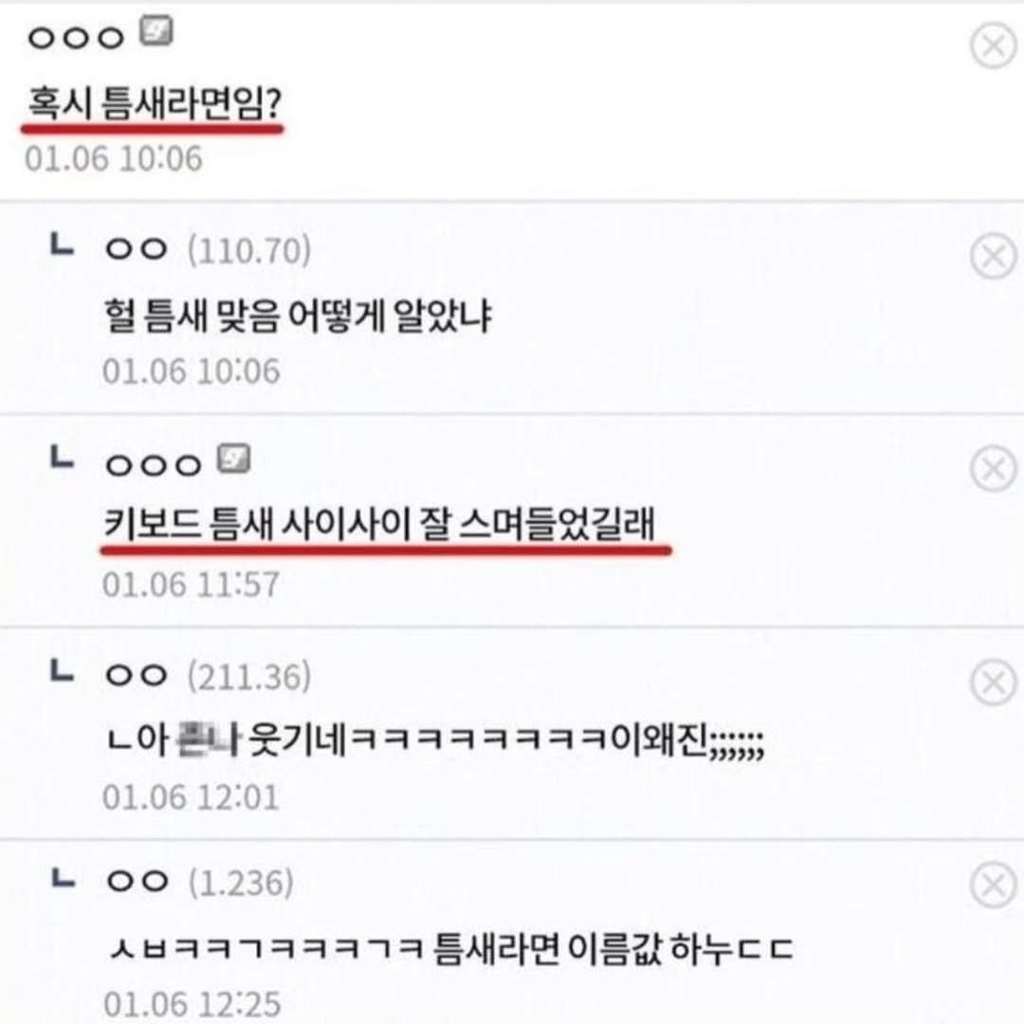Click underlined text '키보드 틈새 사이사이 잘 스며들었길래'
The height and width of the screenshot is (1024, 1024).
(x=379, y=524)
